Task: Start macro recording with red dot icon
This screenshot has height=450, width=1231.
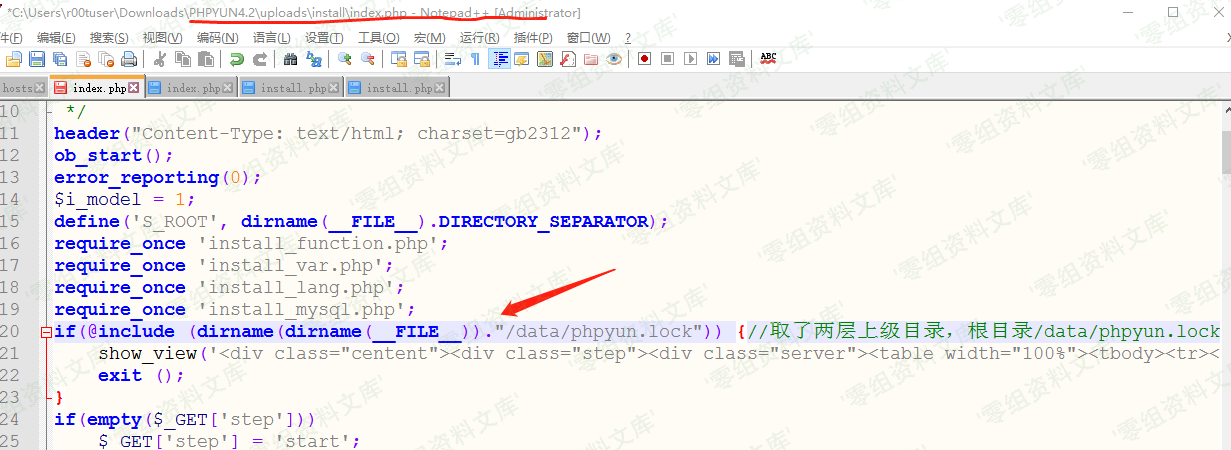Action: [645, 59]
